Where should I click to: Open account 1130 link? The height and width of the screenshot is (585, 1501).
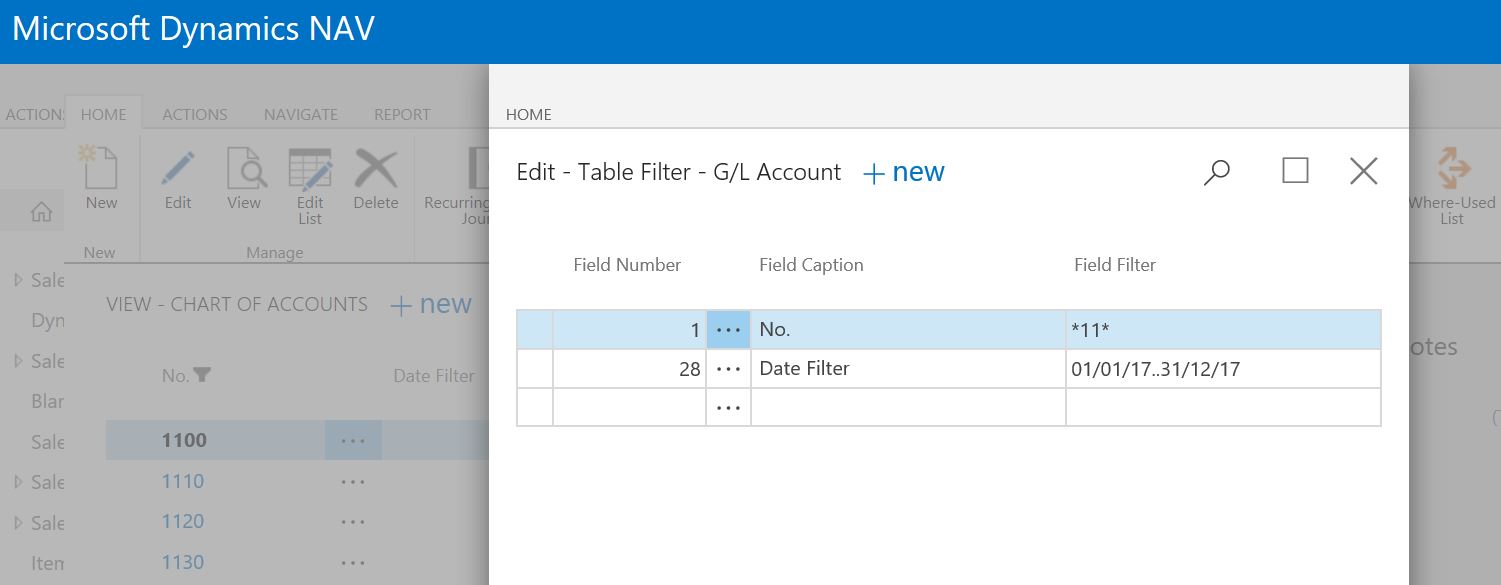tap(183, 562)
